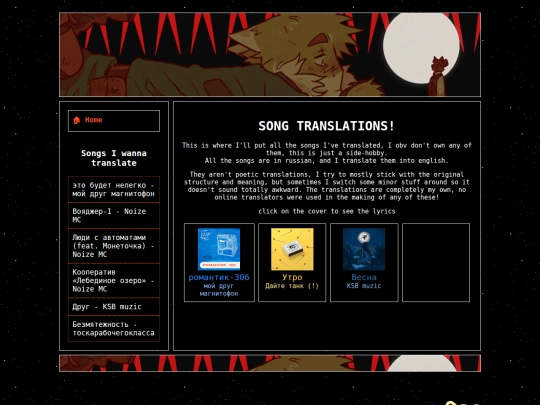The width and height of the screenshot is (540, 405).
Task: Click the Весна song title link
Action: click(364, 277)
